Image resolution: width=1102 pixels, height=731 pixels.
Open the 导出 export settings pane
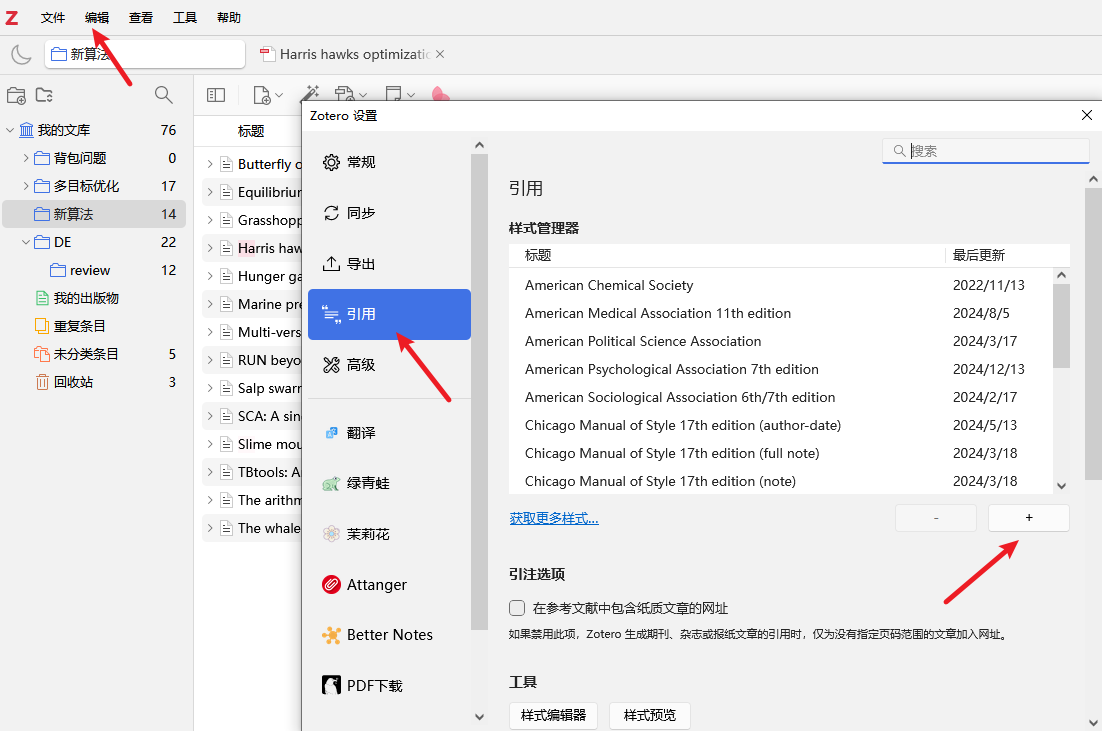[389, 264]
